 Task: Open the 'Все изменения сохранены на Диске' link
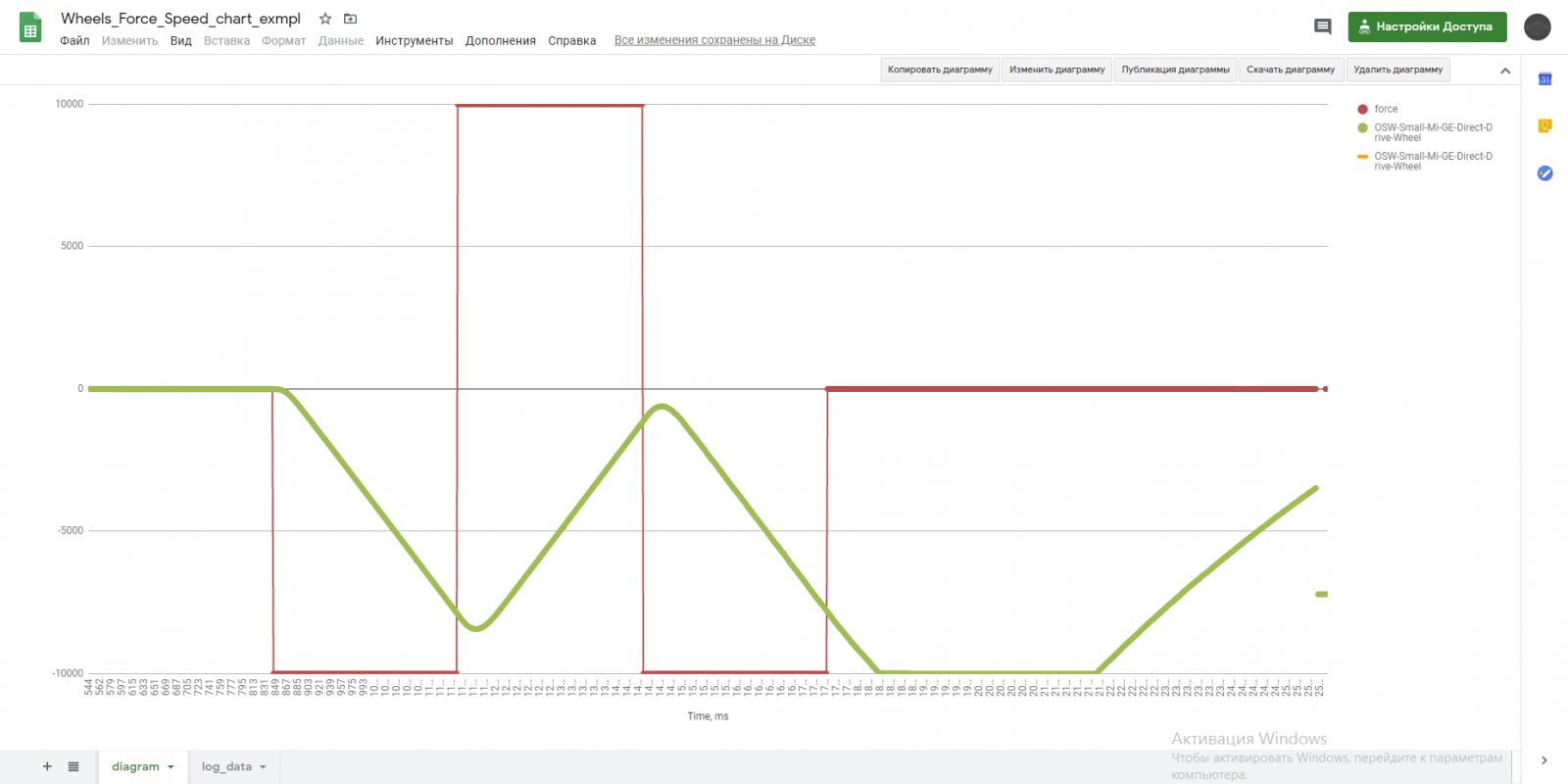point(714,40)
